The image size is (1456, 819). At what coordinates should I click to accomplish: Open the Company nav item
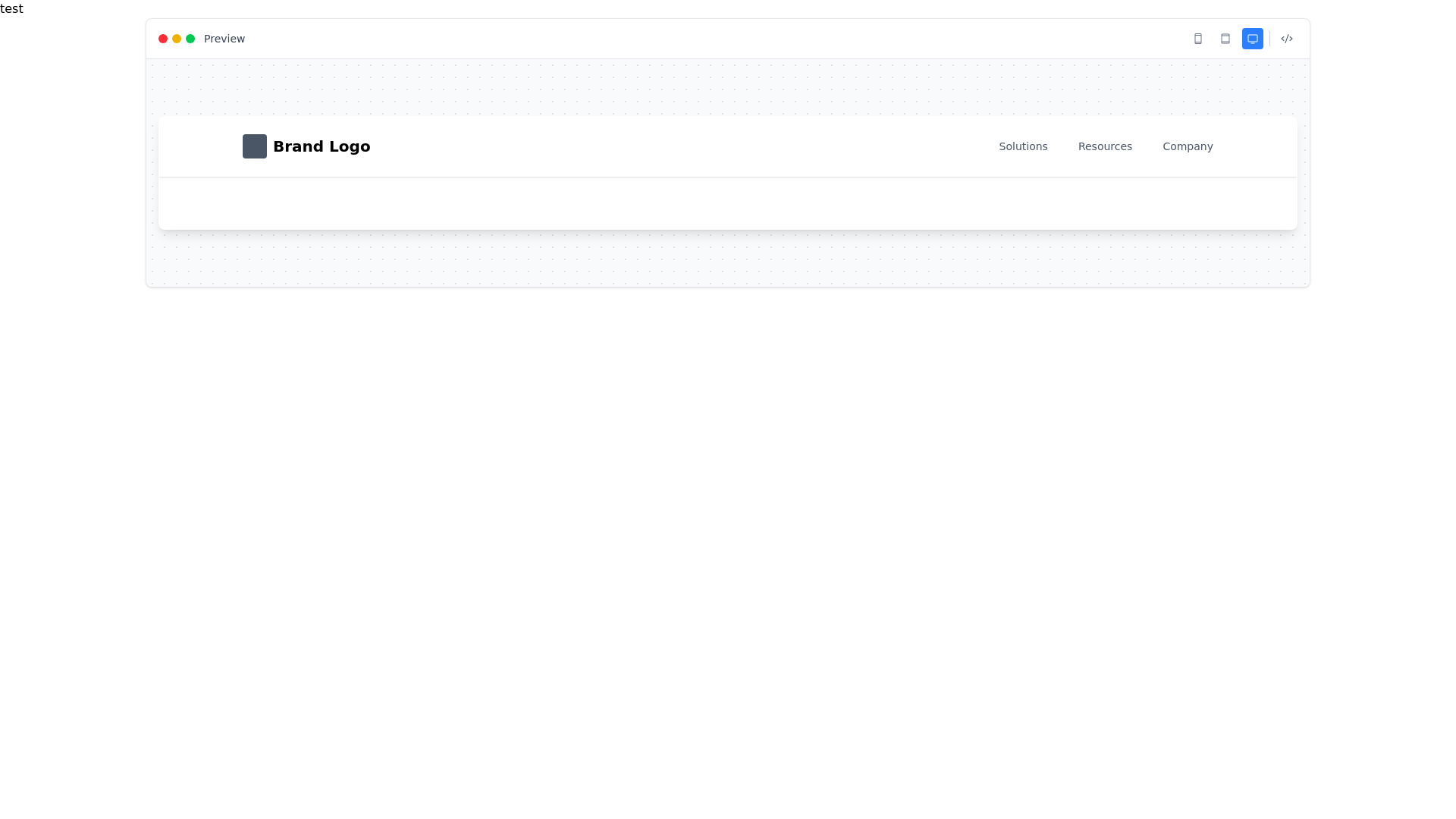[x=1188, y=146]
